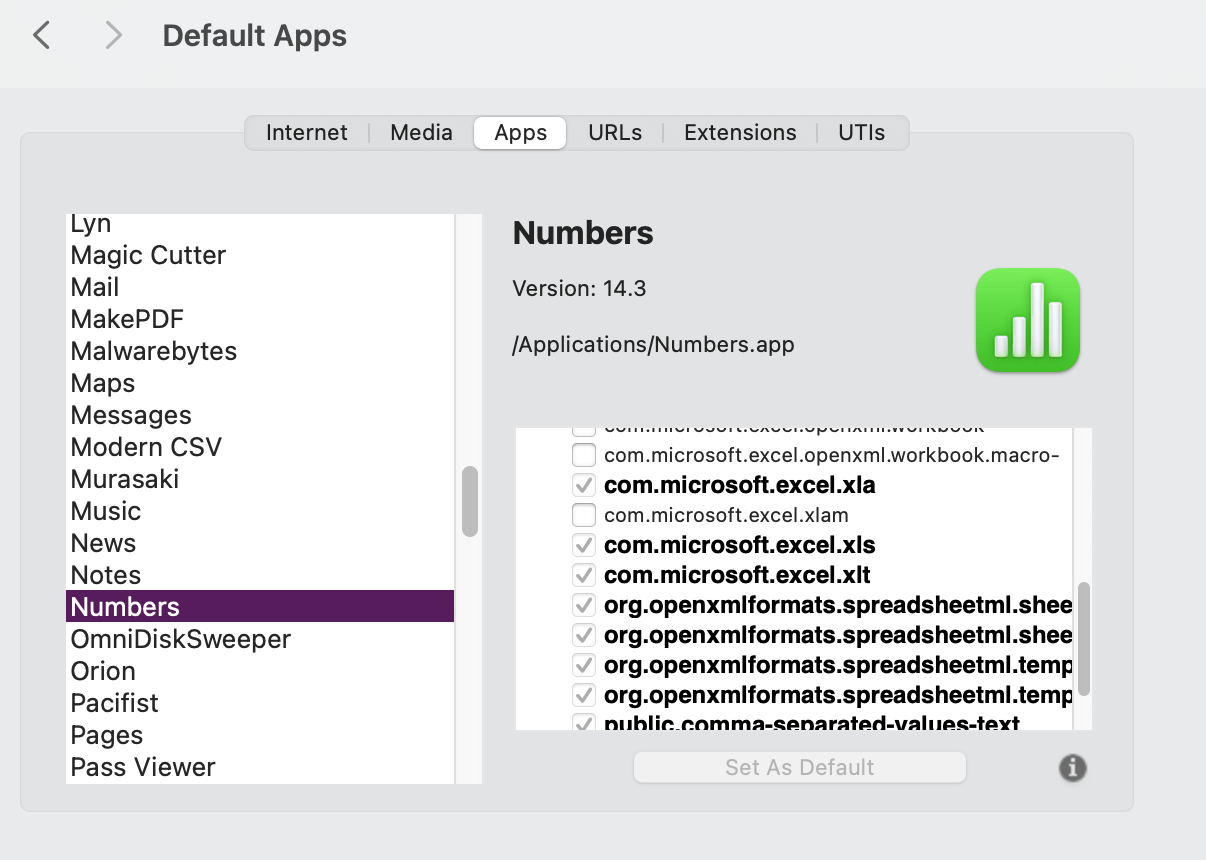Select Notes in the app list
Screen dimensions: 1206x860
260,575
